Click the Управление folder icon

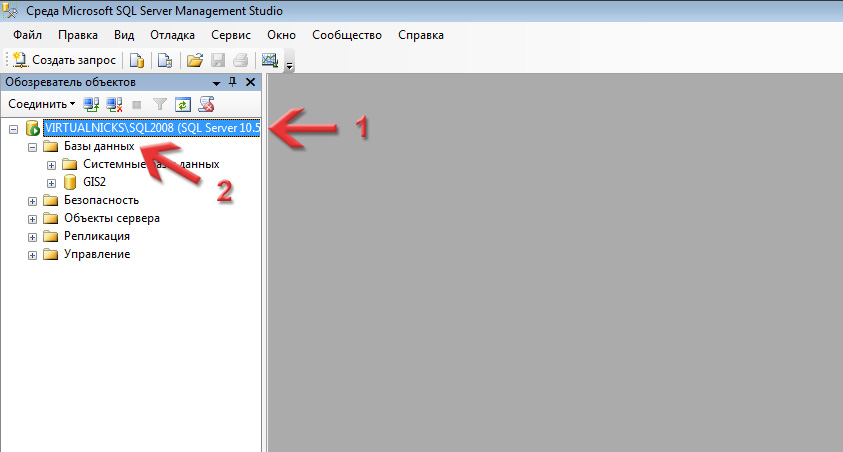[x=51, y=254]
